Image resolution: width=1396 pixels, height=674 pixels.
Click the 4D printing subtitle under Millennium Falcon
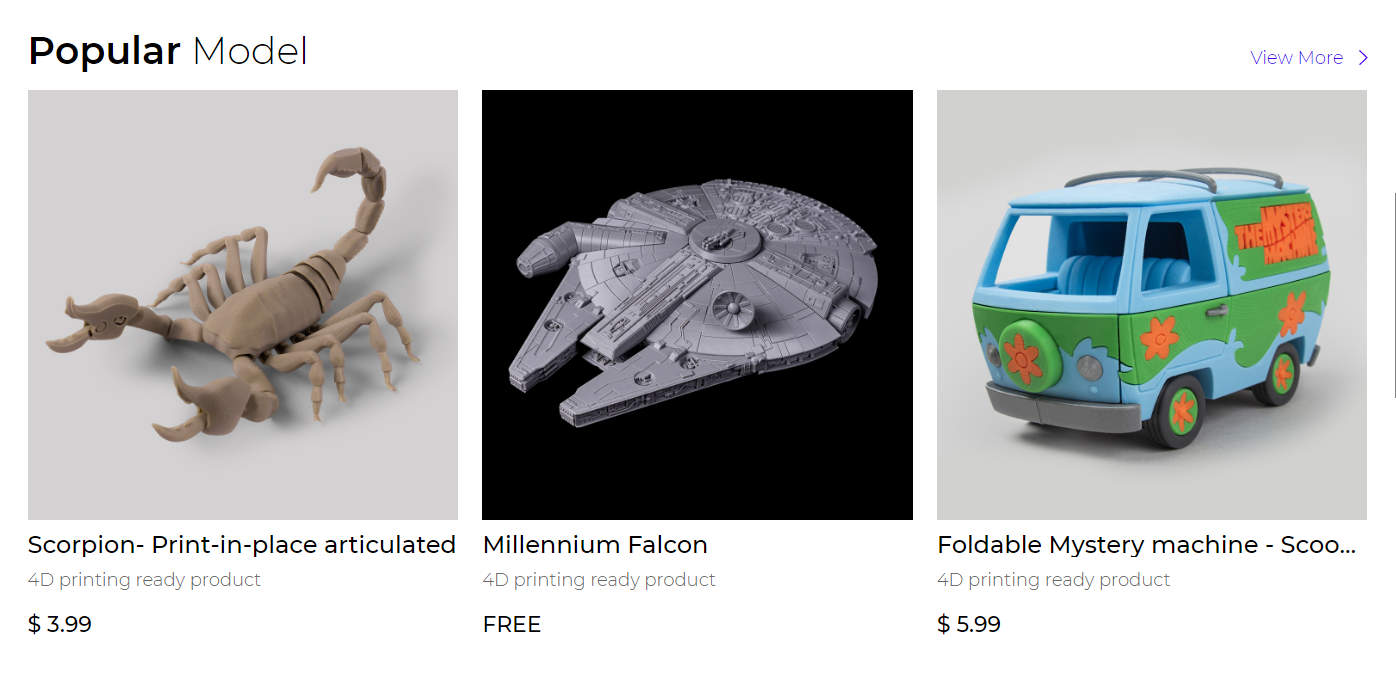click(599, 580)
